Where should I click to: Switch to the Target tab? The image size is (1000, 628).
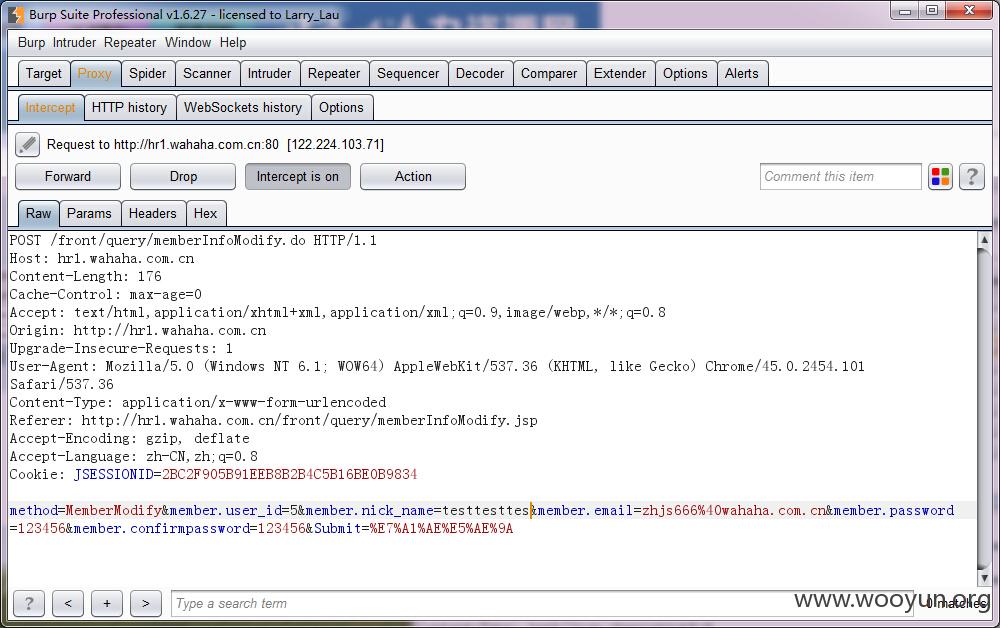point(44,73)
